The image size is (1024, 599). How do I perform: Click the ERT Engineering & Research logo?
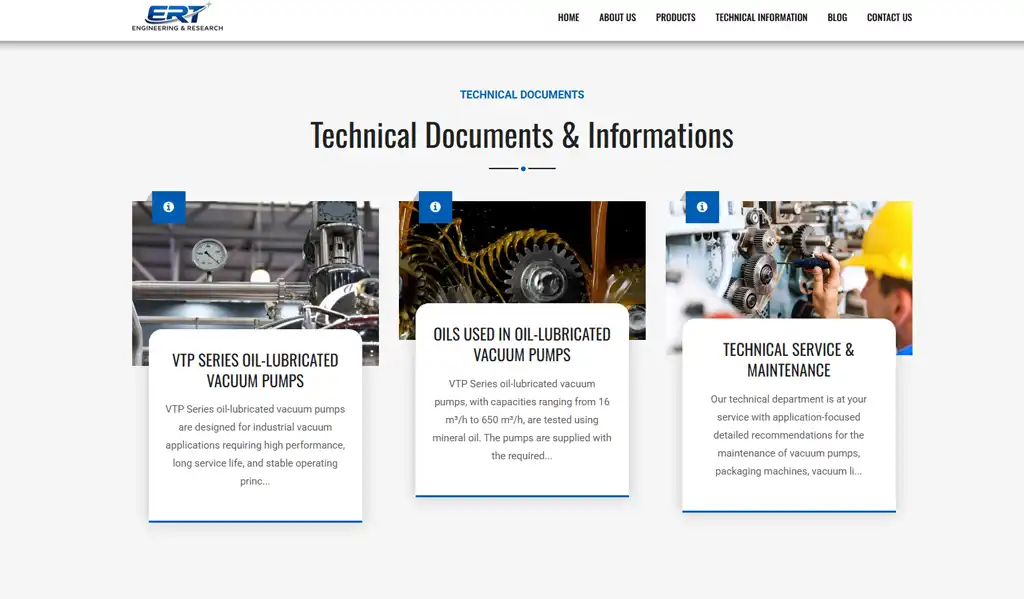[177, 17]
